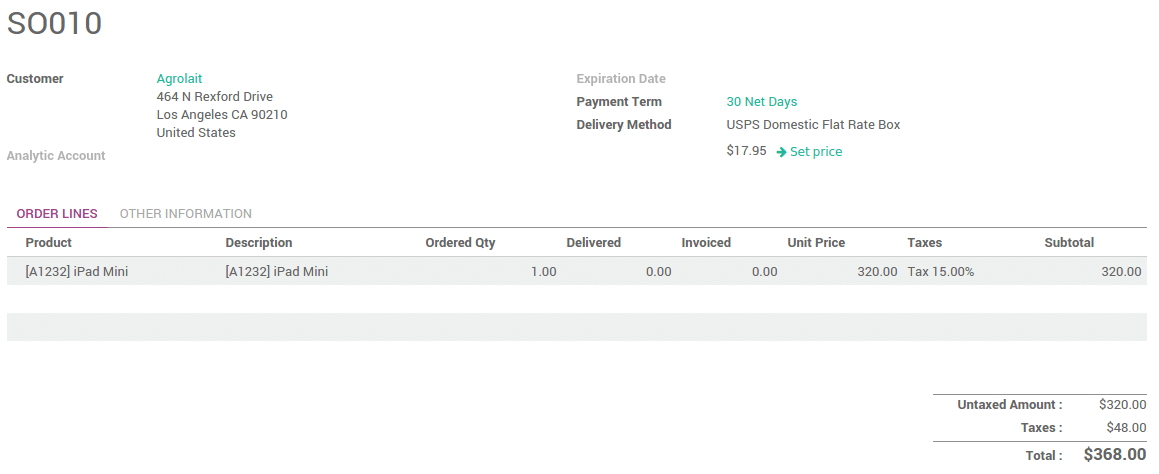Click the iPad Mini cell in Description column
The height and width of the screenshot is (474, 1159).
click(277, 272)
